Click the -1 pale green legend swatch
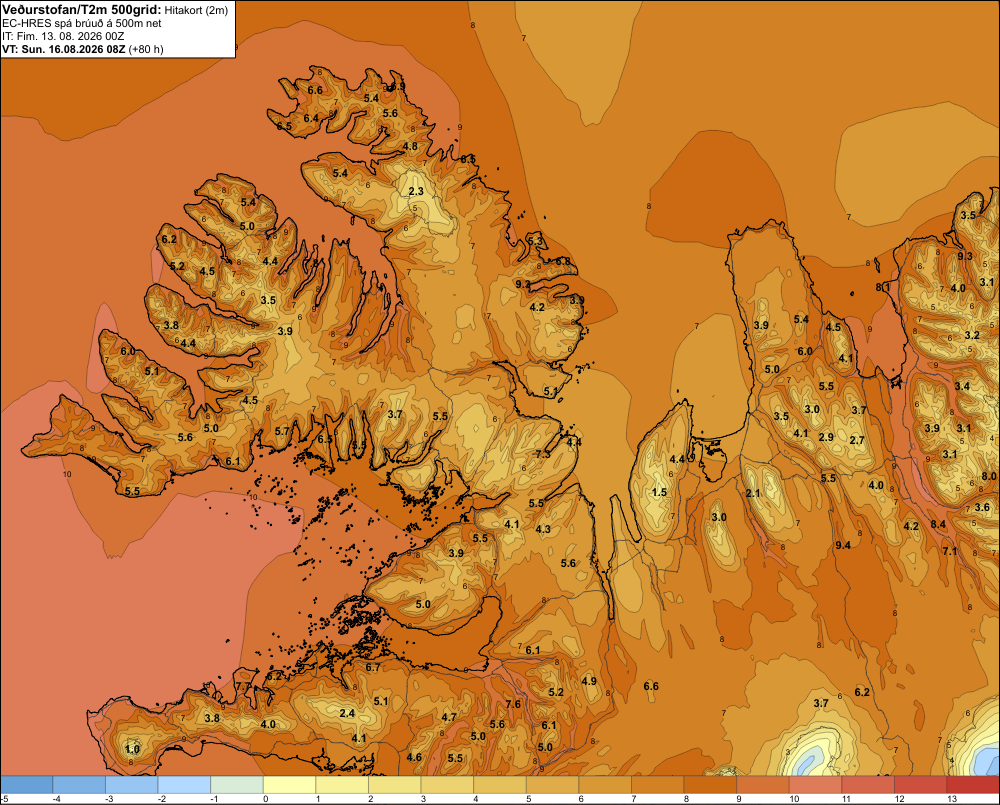 [237, 784]
